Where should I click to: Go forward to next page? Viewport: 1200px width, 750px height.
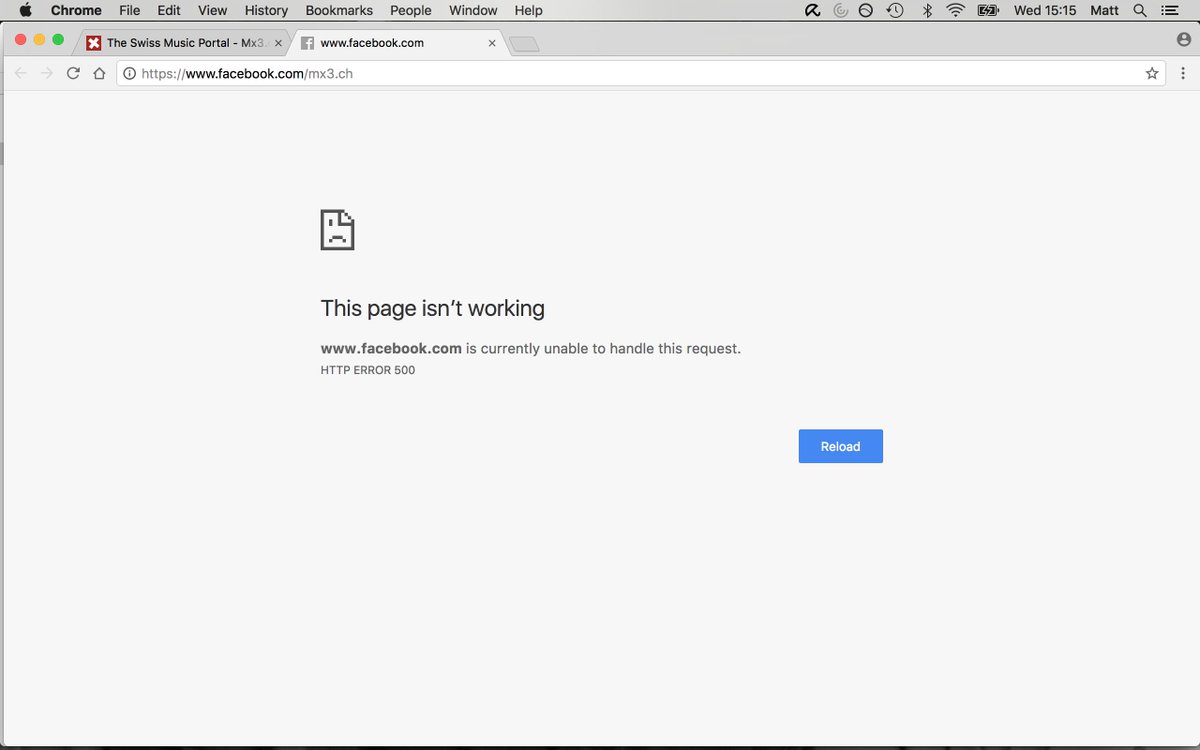click(46, 73)
